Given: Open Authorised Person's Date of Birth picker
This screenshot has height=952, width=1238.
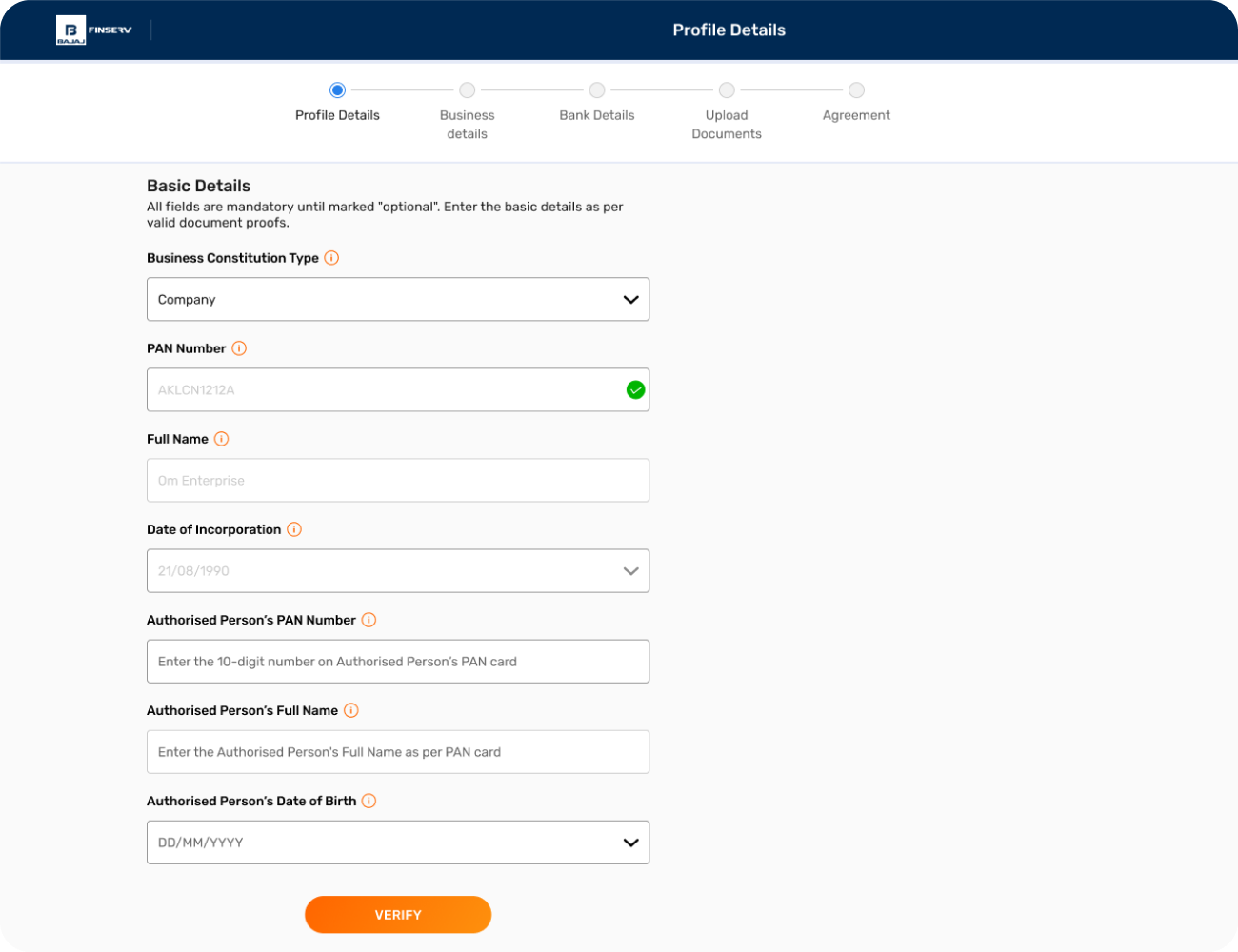Looking at the screenshot, I should [629, 843].
